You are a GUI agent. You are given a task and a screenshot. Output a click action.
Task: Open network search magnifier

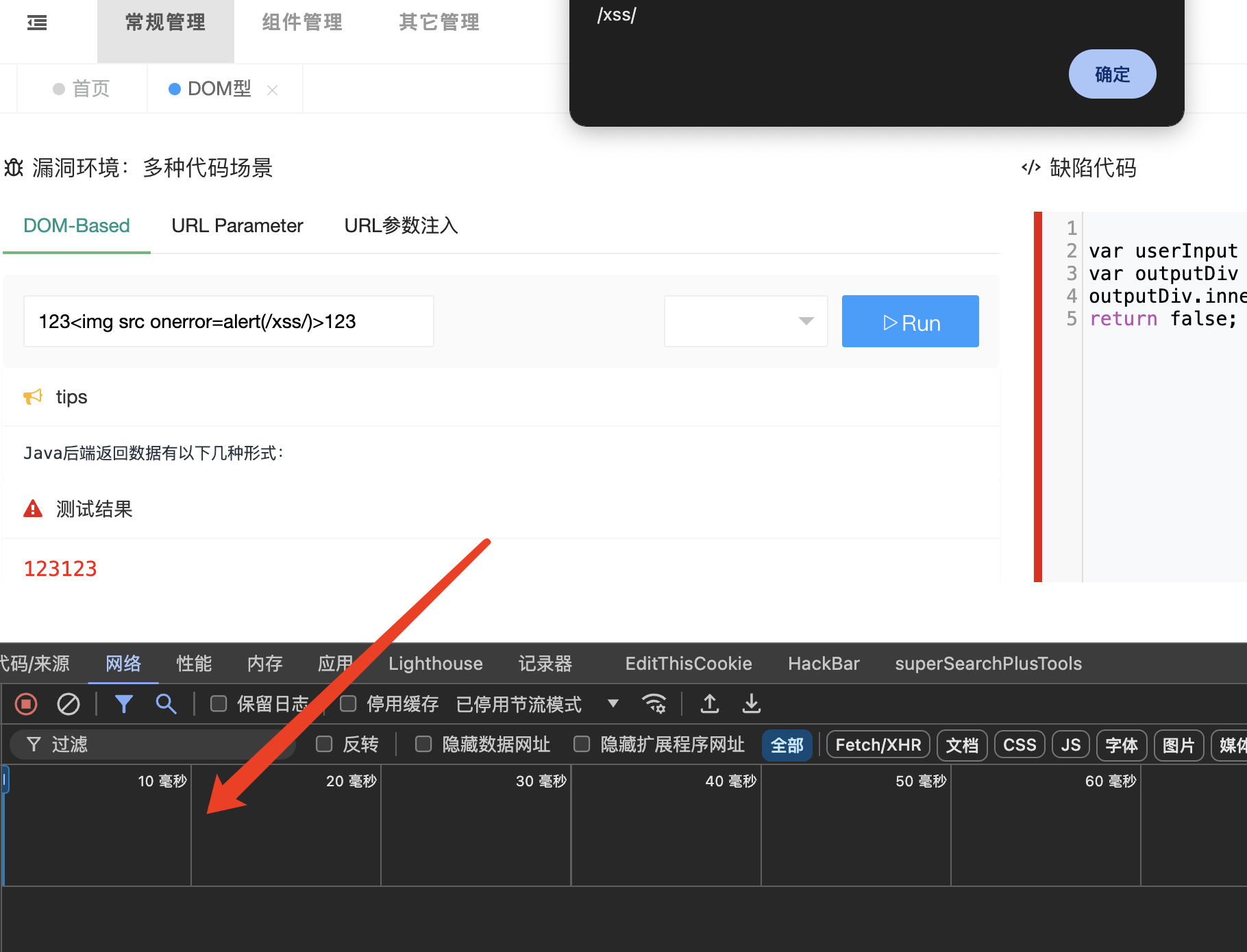166,704
